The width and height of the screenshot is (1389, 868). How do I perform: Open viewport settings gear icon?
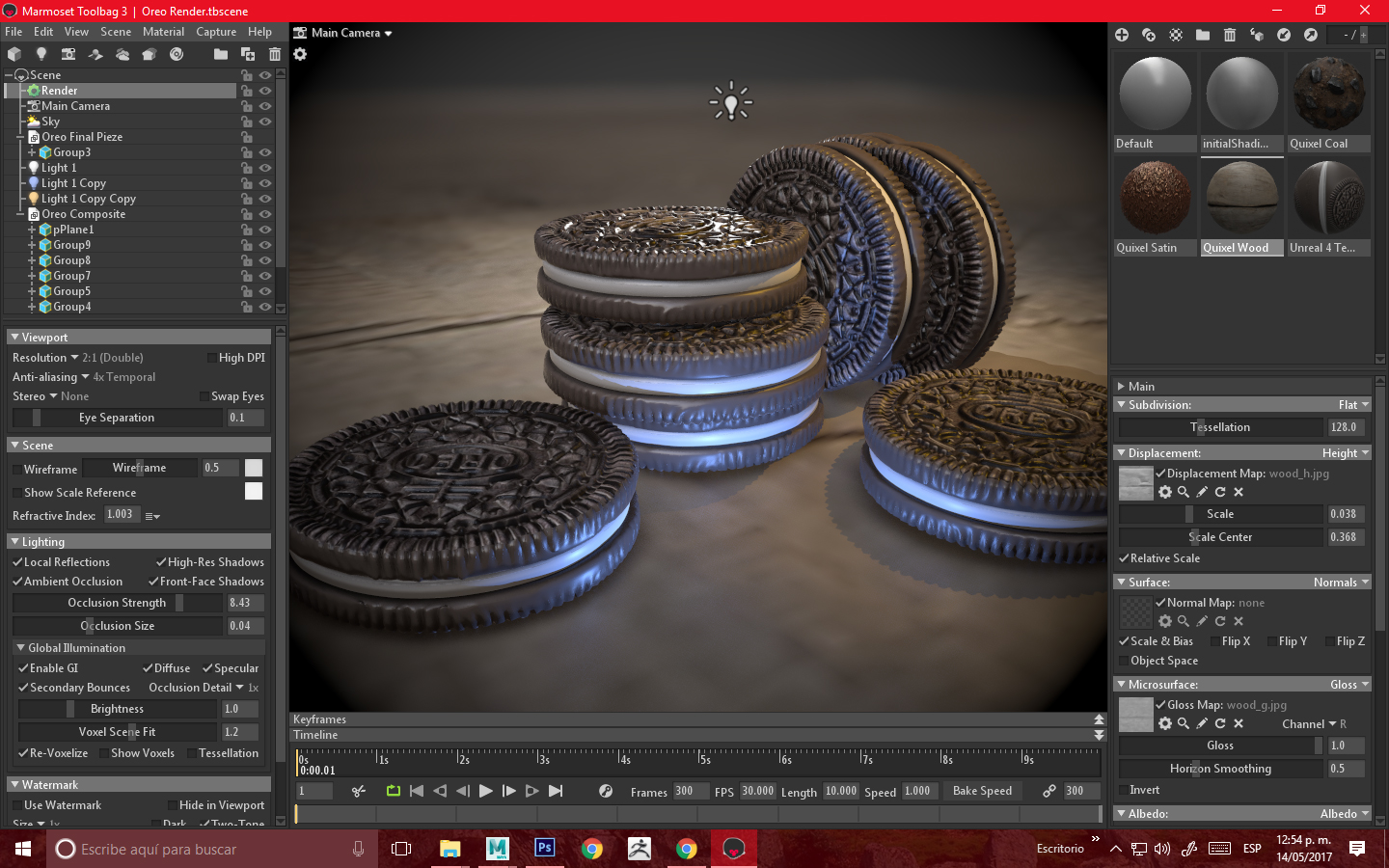click(x=300, y=54)
